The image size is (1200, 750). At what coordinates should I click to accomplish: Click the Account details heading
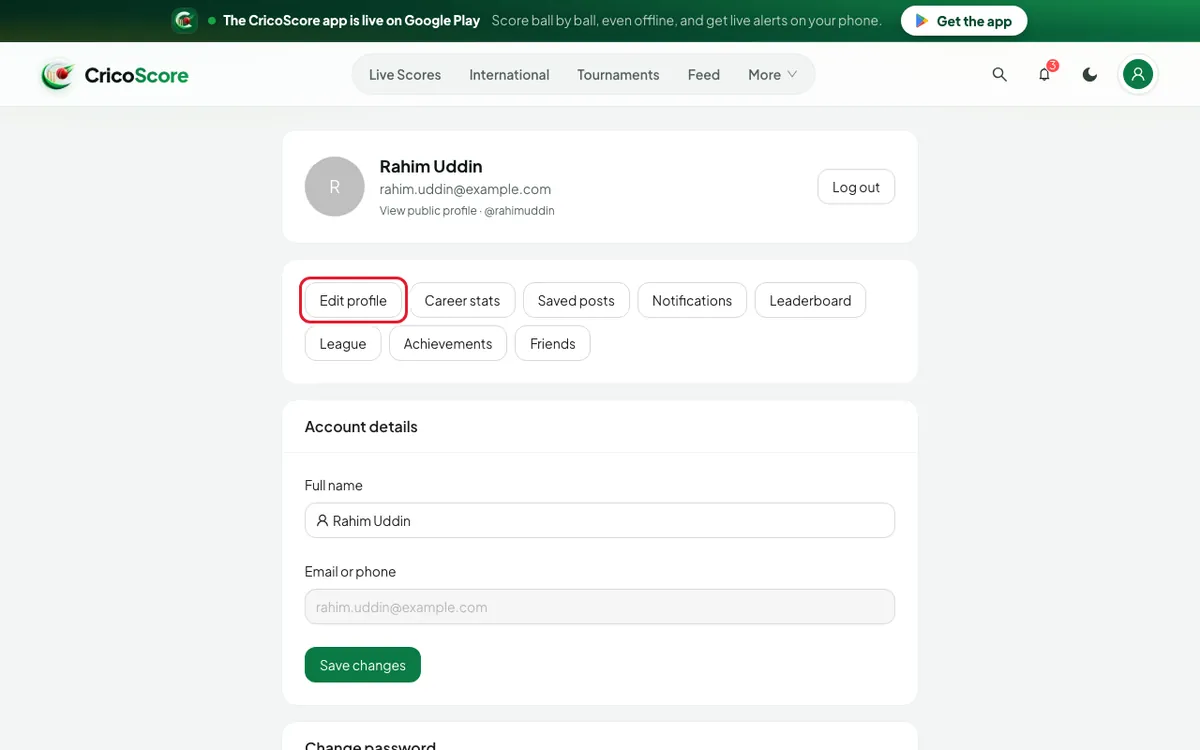[x=361, y=426]
